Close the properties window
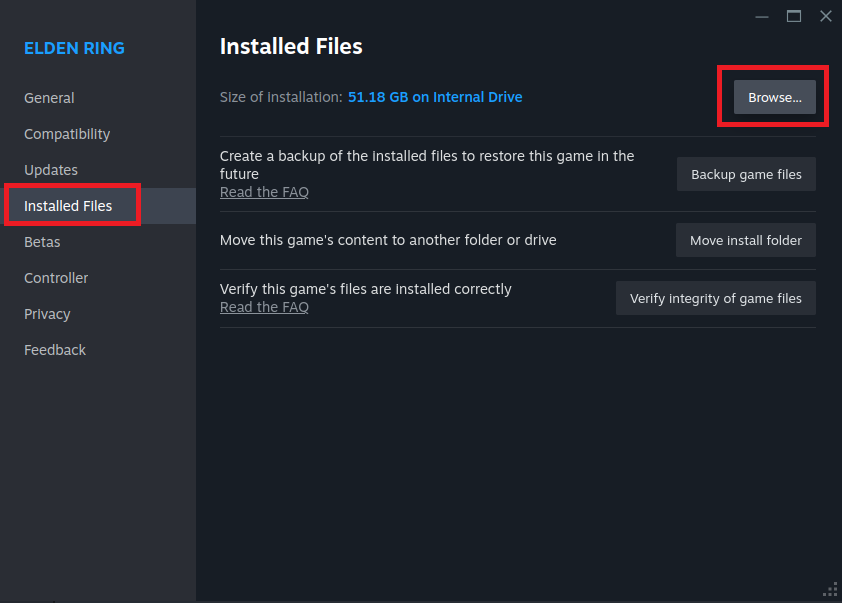Image resolution: width=842 pixels, height=603 pixels. pos(825,16)
